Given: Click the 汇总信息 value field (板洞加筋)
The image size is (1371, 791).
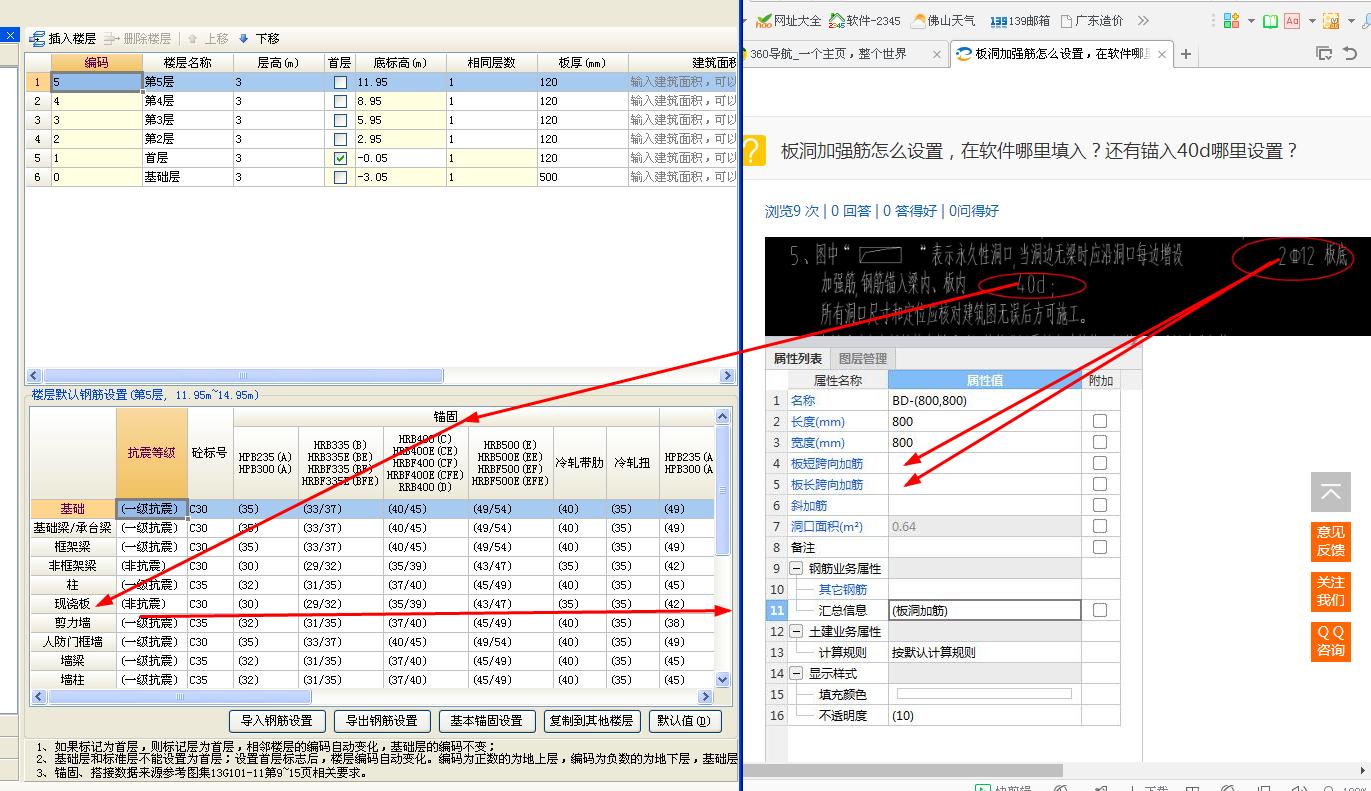Looking at the screenshot, I should pyautogui.click(x=984, y=610).
